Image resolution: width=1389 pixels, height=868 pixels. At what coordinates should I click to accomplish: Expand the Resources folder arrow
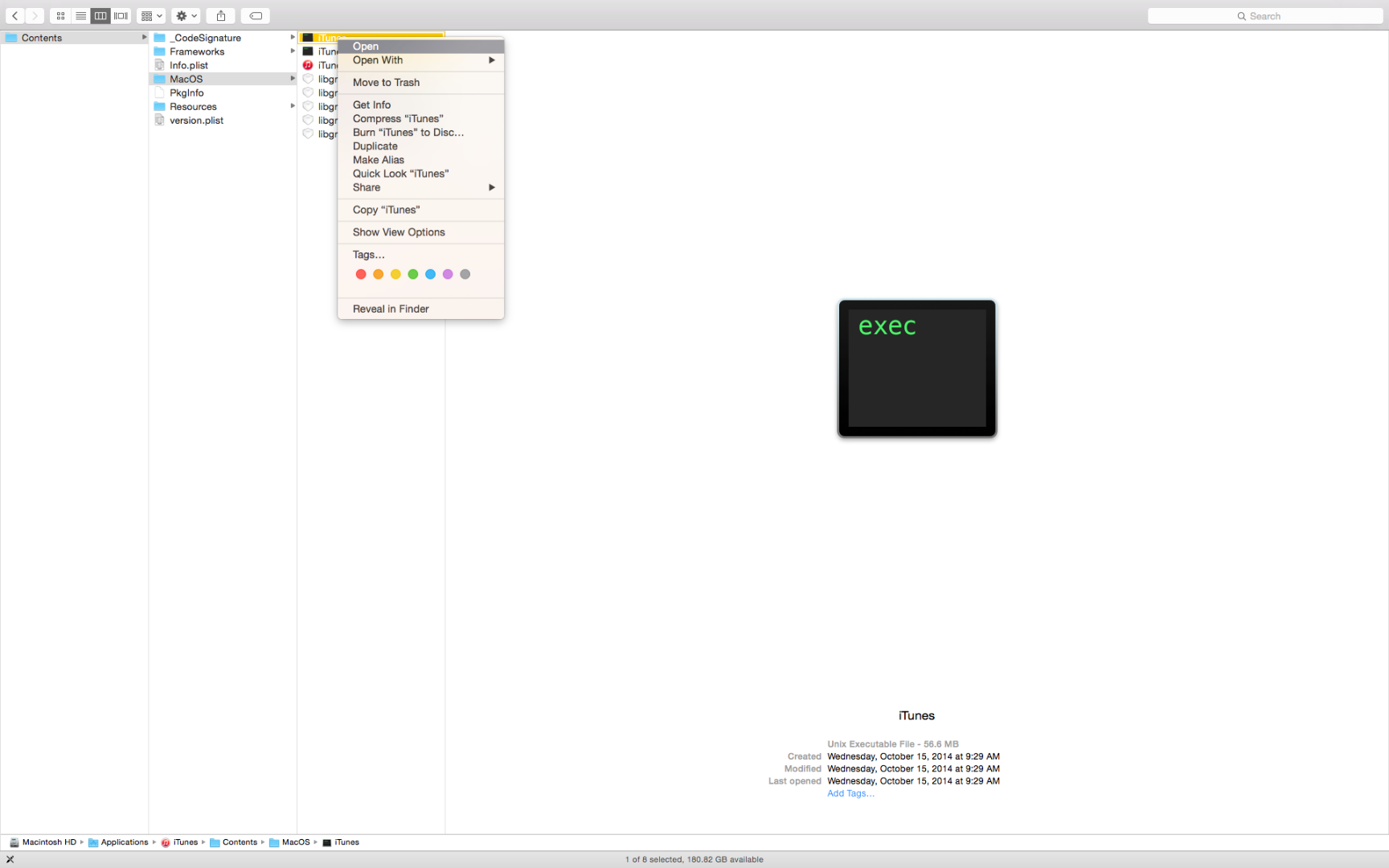tap(293, 105)
